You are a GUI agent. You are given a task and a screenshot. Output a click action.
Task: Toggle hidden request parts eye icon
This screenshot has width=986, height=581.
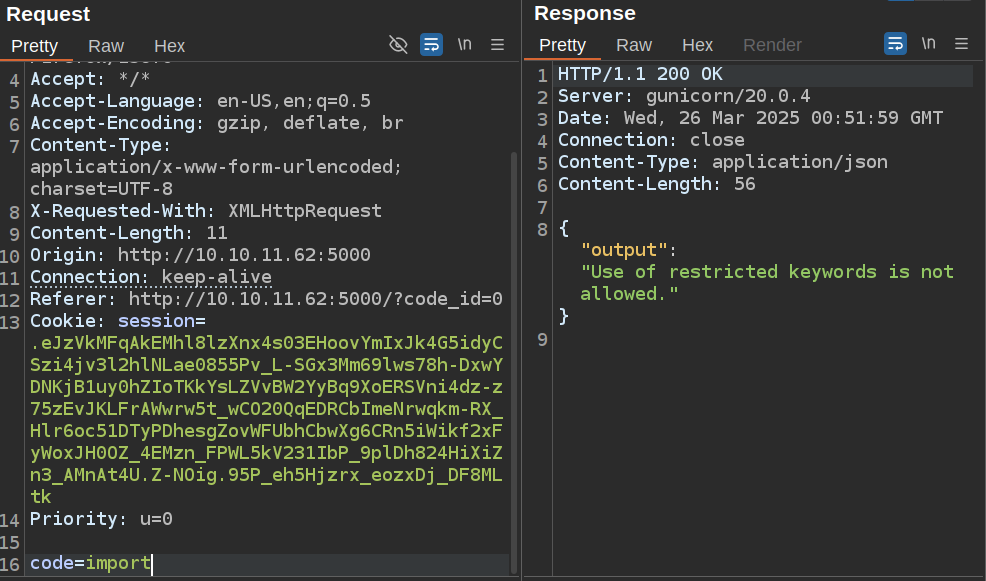click(x=398, y=44)
